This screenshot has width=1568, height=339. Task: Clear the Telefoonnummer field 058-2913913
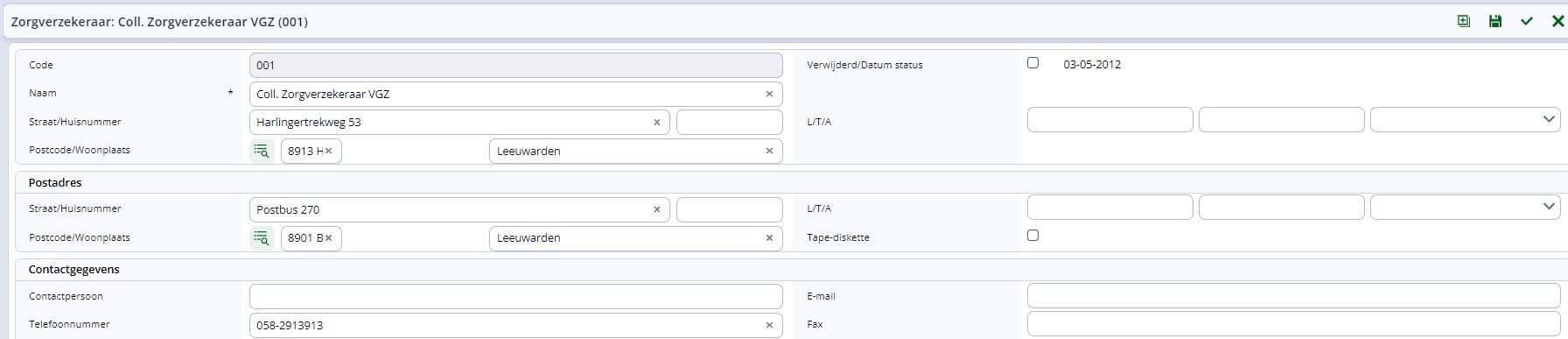pyautogui.click(x=769, y=325)
